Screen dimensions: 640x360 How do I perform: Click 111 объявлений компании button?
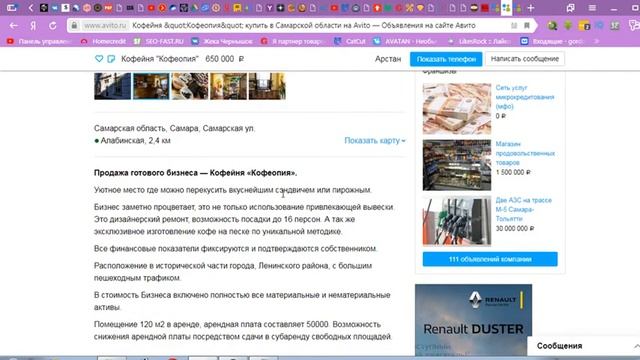click(x=490, y=259)
